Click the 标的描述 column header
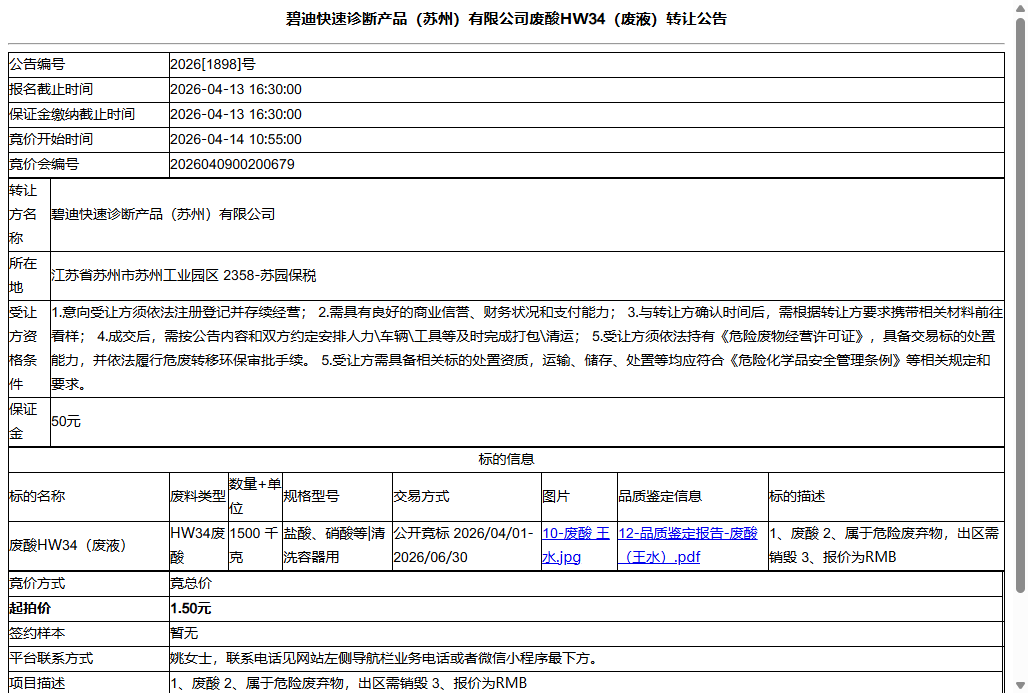This screenshot has height=693, width=1028. click(886, 496)
